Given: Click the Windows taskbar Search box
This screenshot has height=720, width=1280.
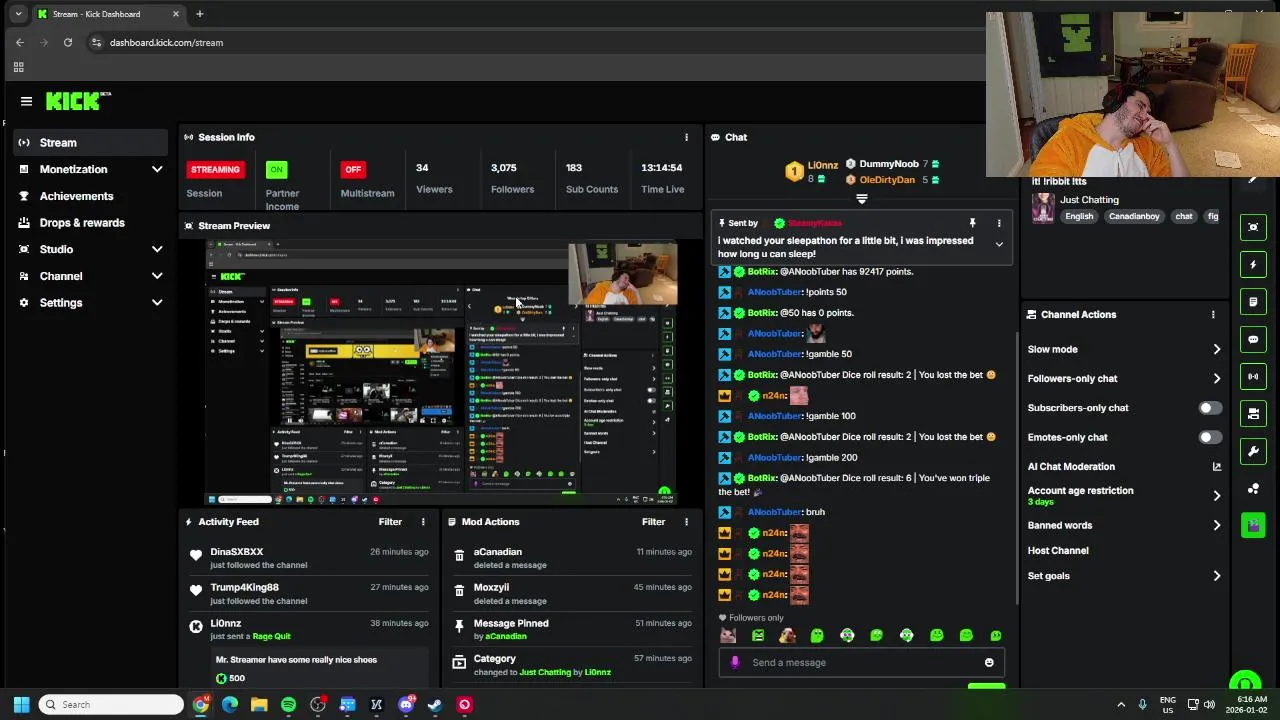Looking at the screenshot, I should (111, 705).
